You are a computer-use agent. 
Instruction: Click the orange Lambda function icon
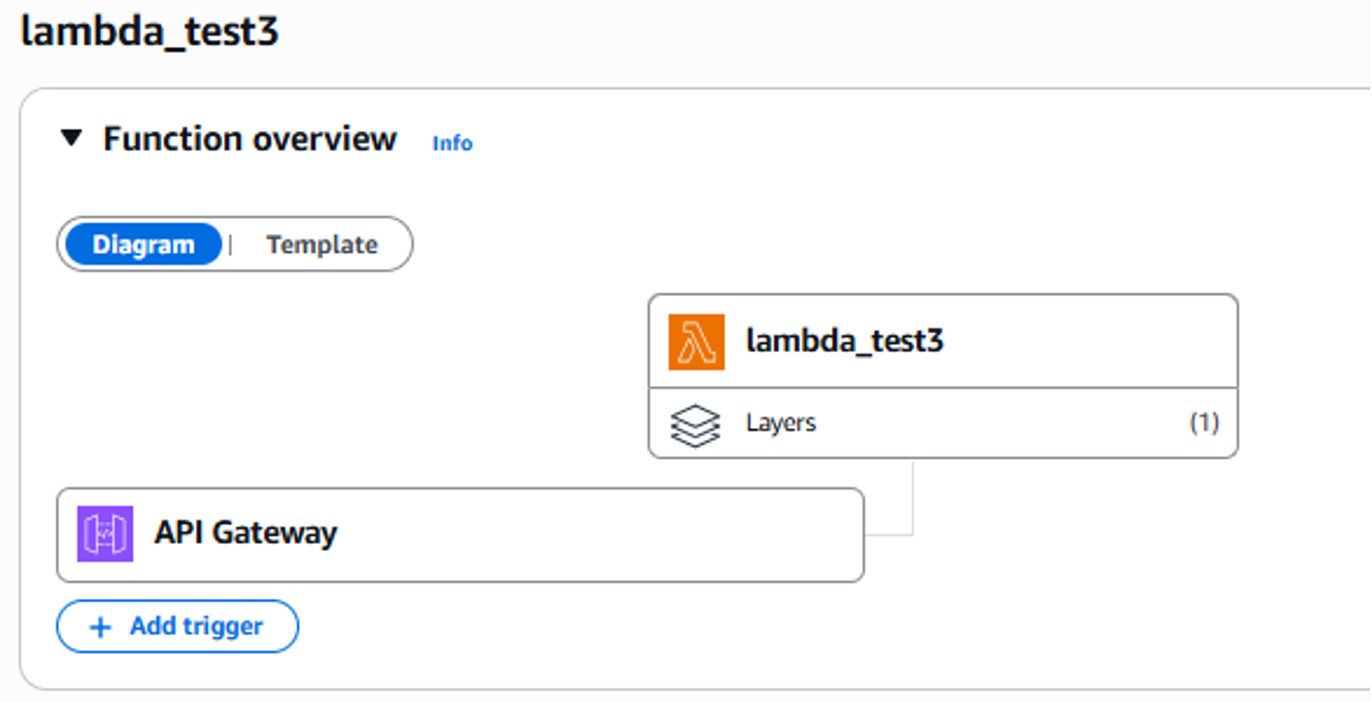[x=696, y=342]
